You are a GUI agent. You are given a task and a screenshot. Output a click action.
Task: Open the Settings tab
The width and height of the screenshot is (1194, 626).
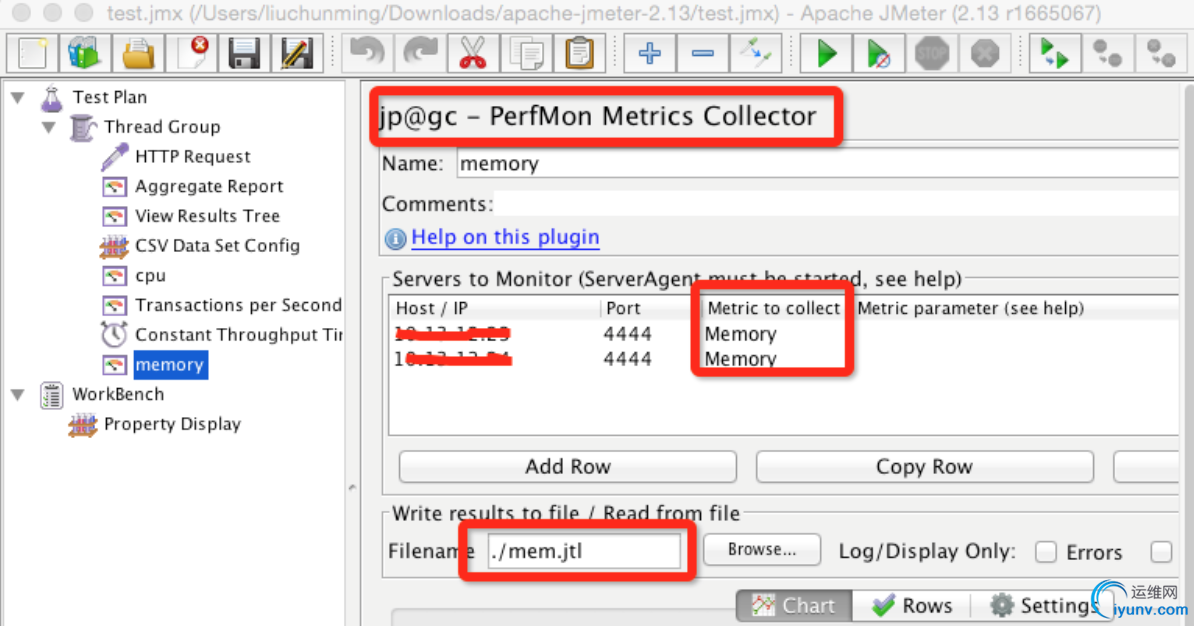point(1042,605)
